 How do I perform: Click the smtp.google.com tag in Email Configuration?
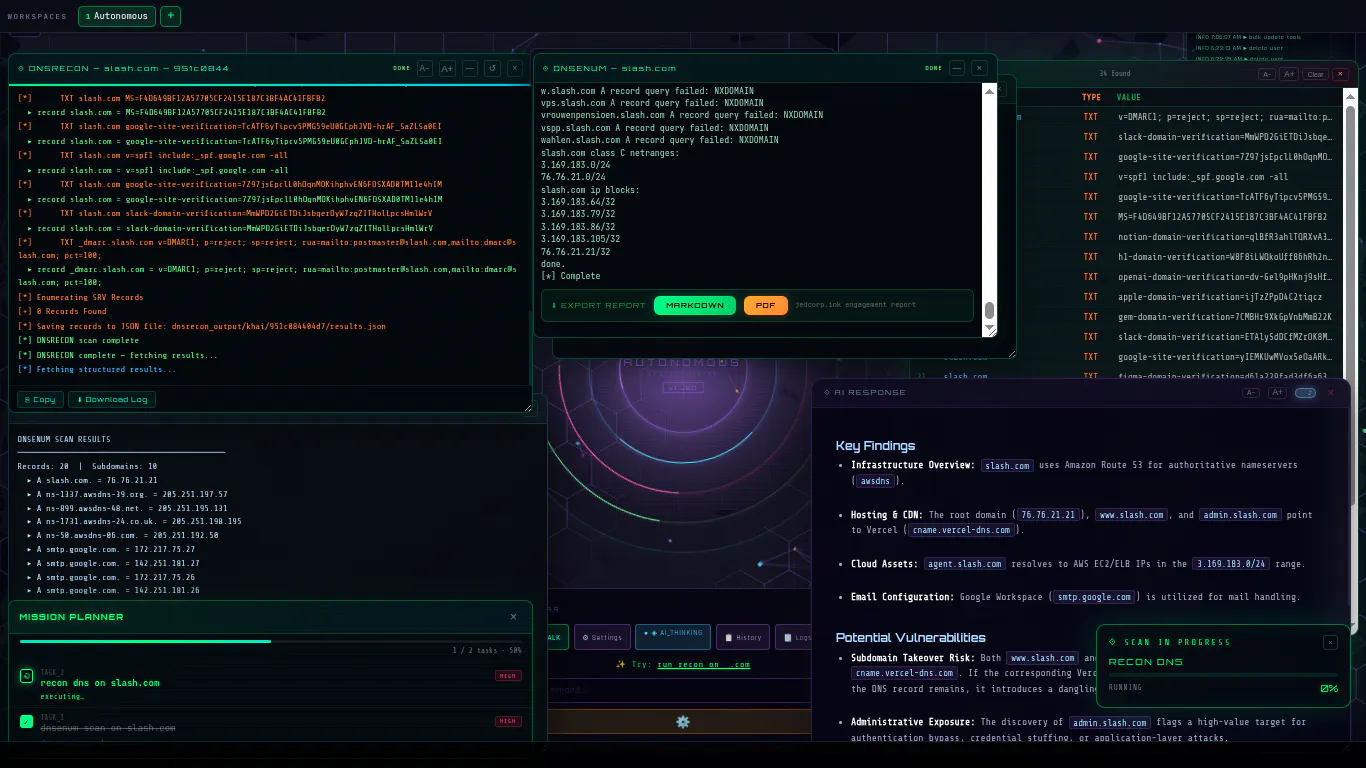click(1097, 597)
